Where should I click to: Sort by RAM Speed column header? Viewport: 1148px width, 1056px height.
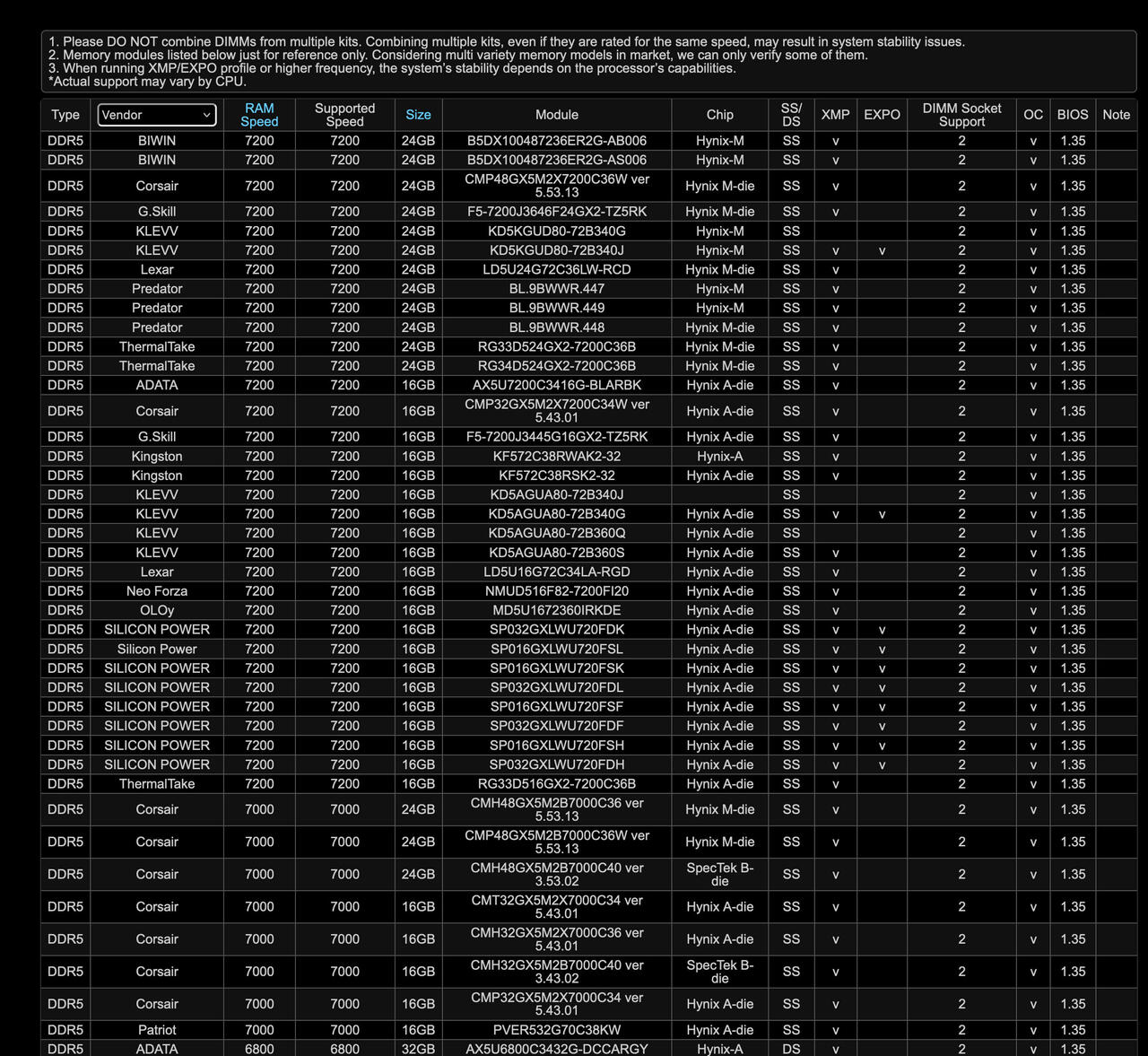(259, 115)
